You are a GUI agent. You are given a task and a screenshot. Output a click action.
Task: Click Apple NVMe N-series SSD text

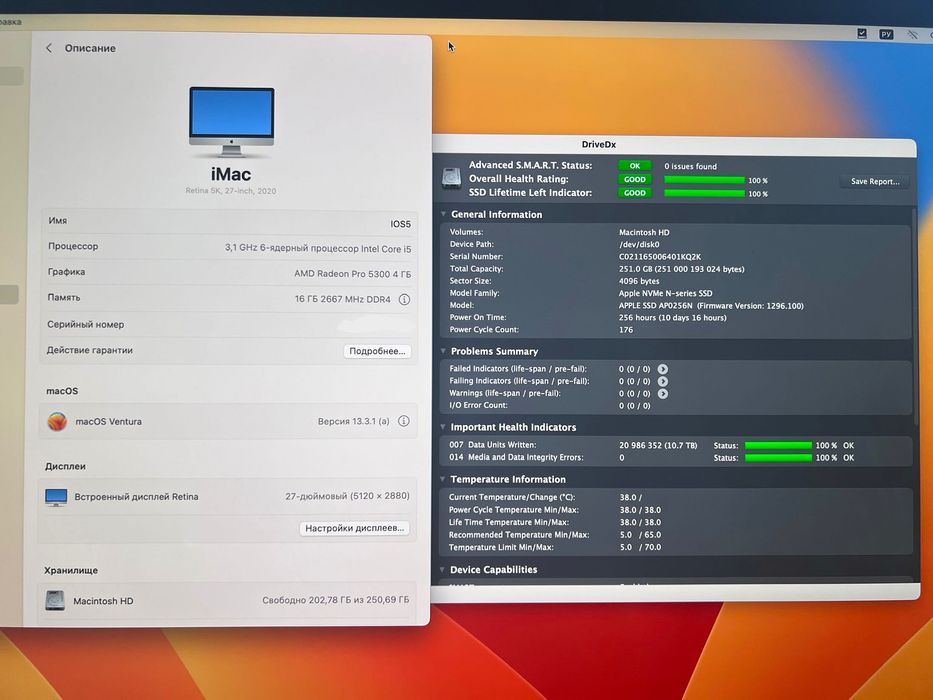[x=665, y=293]
